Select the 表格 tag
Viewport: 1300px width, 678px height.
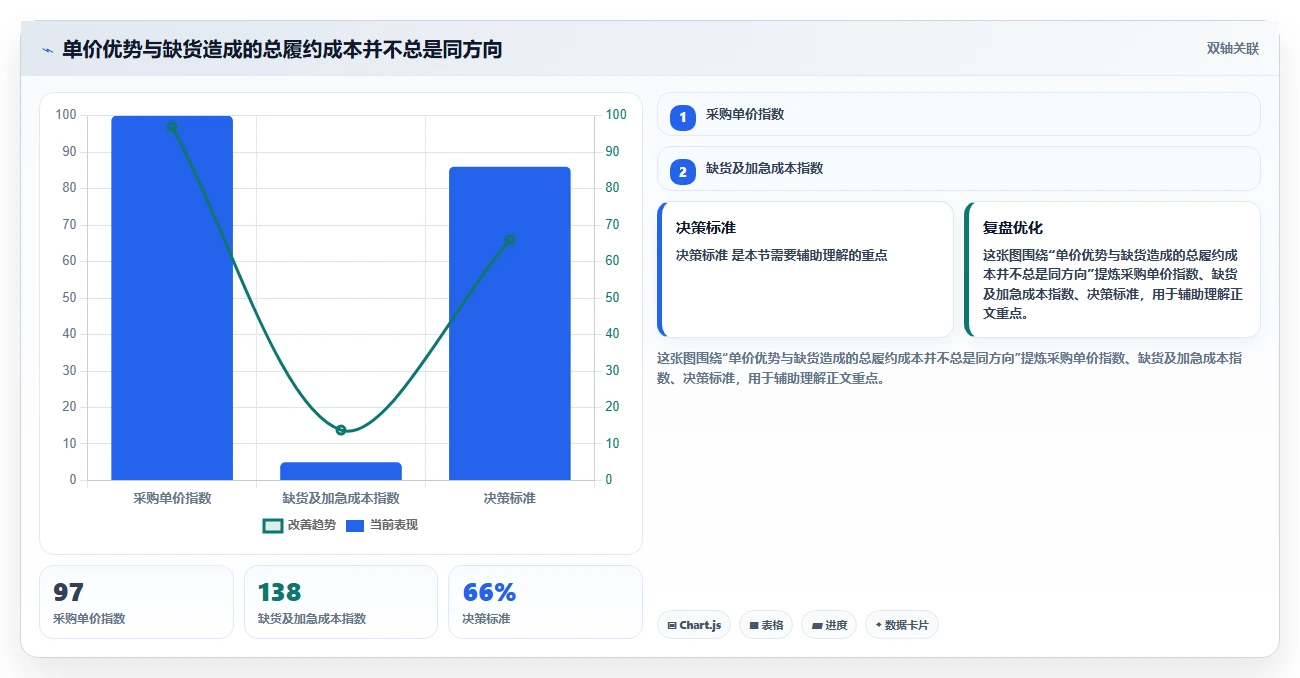[766, 625]
